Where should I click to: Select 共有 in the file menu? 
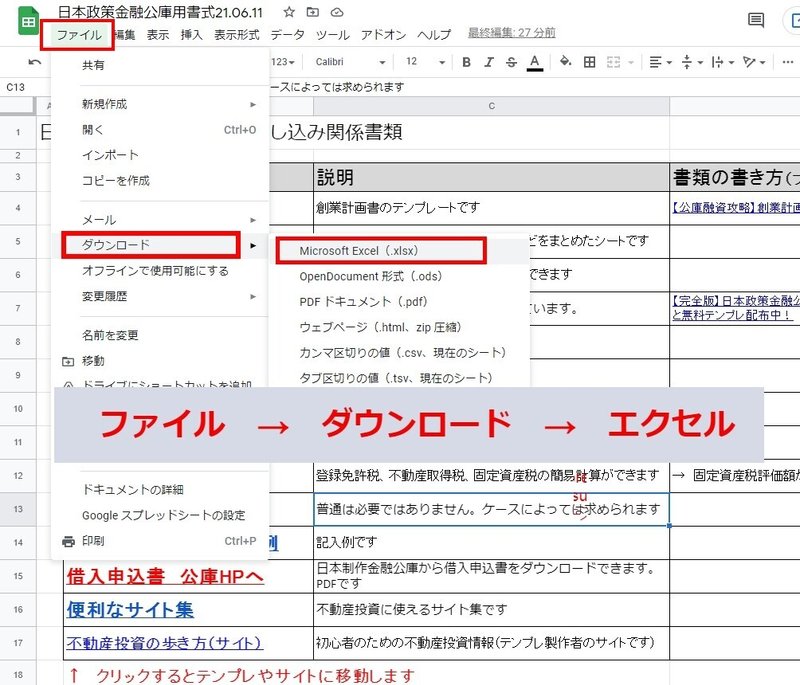pos(160,65)
